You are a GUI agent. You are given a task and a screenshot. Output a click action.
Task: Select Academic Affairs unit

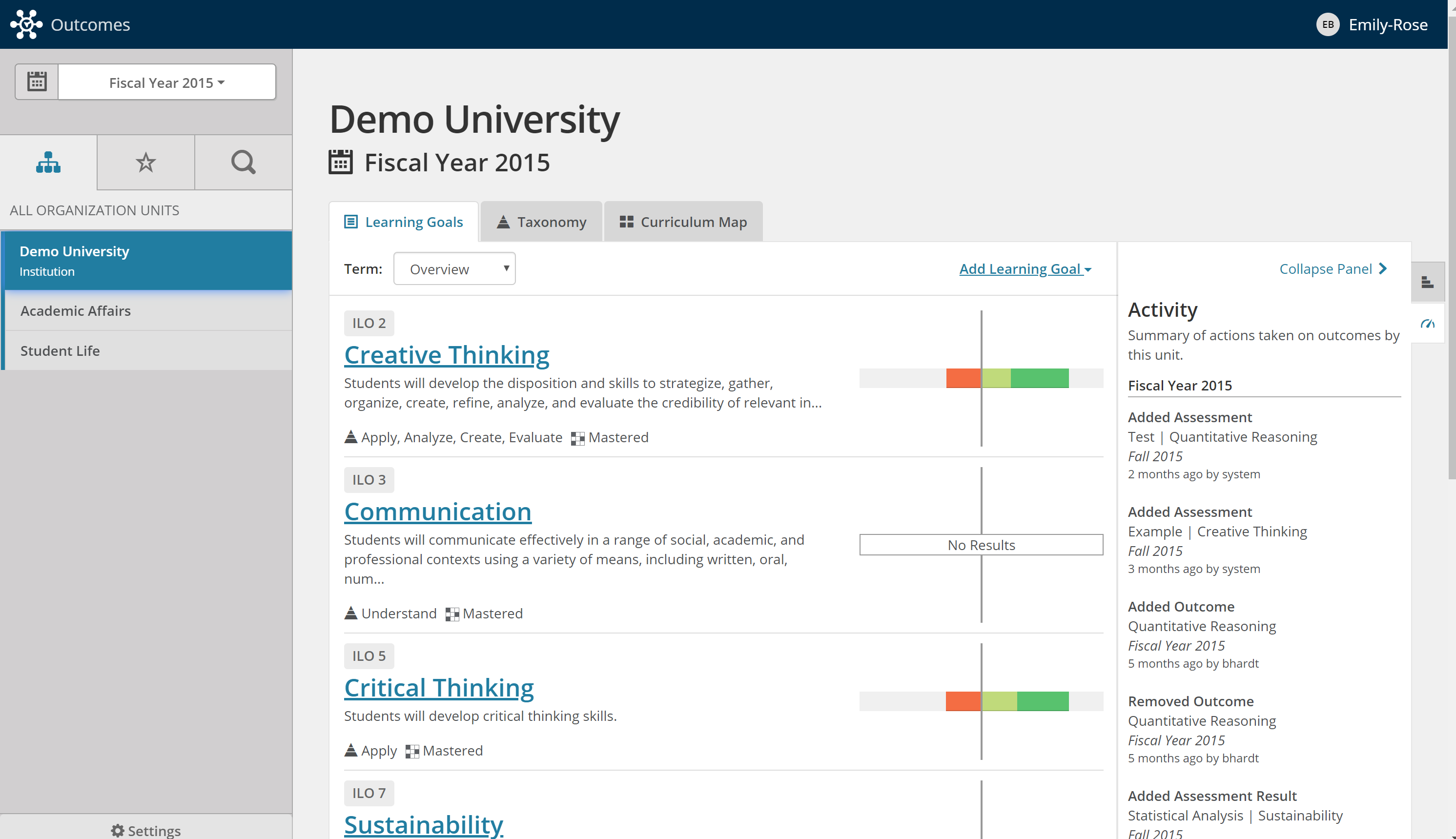[147, 310]
